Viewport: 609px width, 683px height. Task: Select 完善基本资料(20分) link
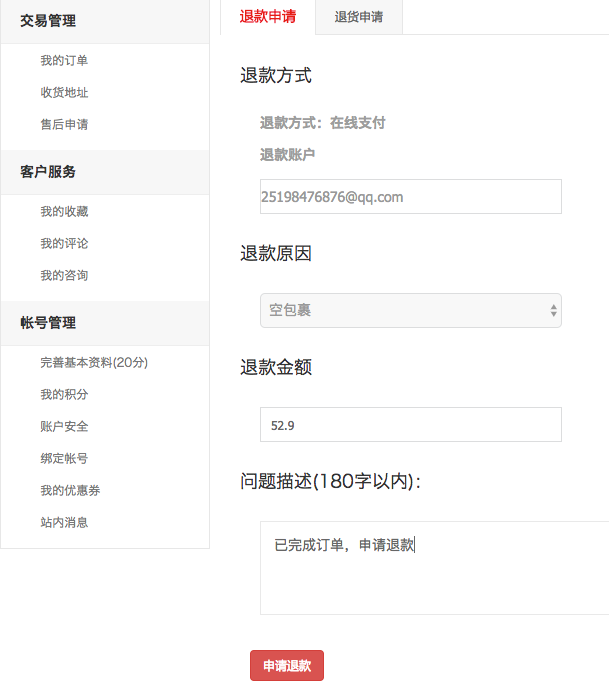click(94, 363)
